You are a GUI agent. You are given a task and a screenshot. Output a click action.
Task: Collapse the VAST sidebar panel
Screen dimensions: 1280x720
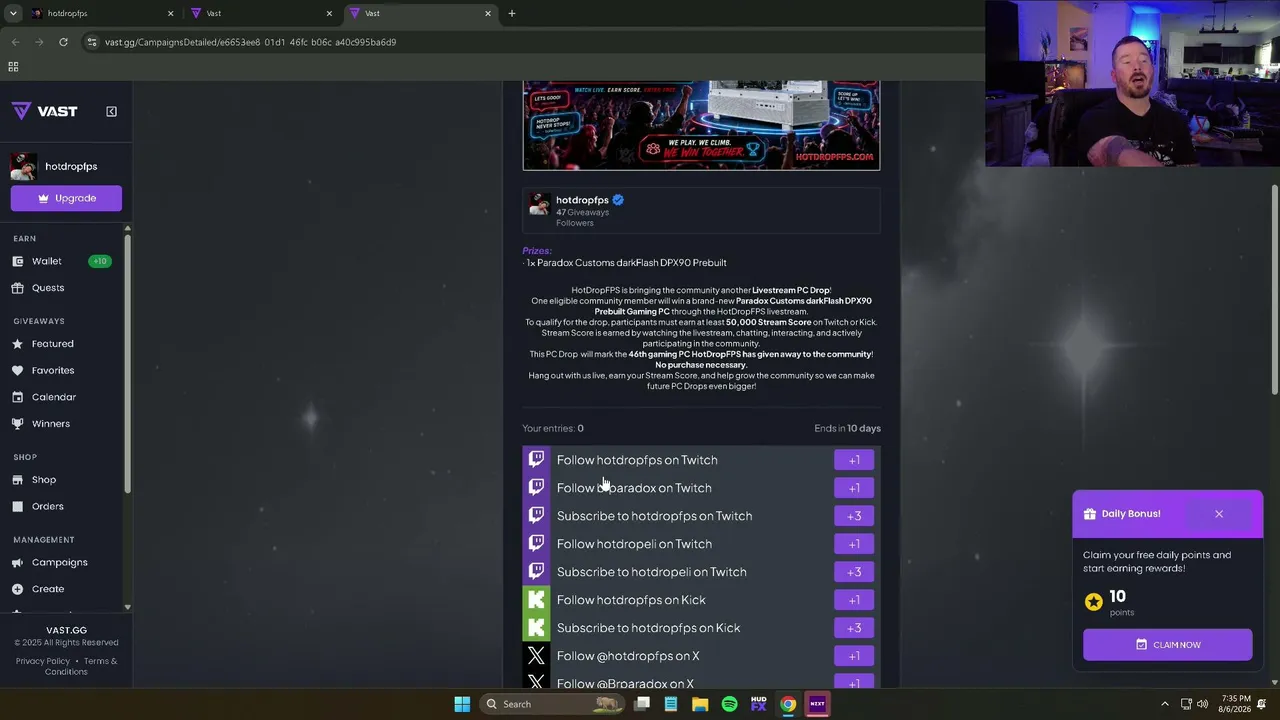click(x=111, y=111)
